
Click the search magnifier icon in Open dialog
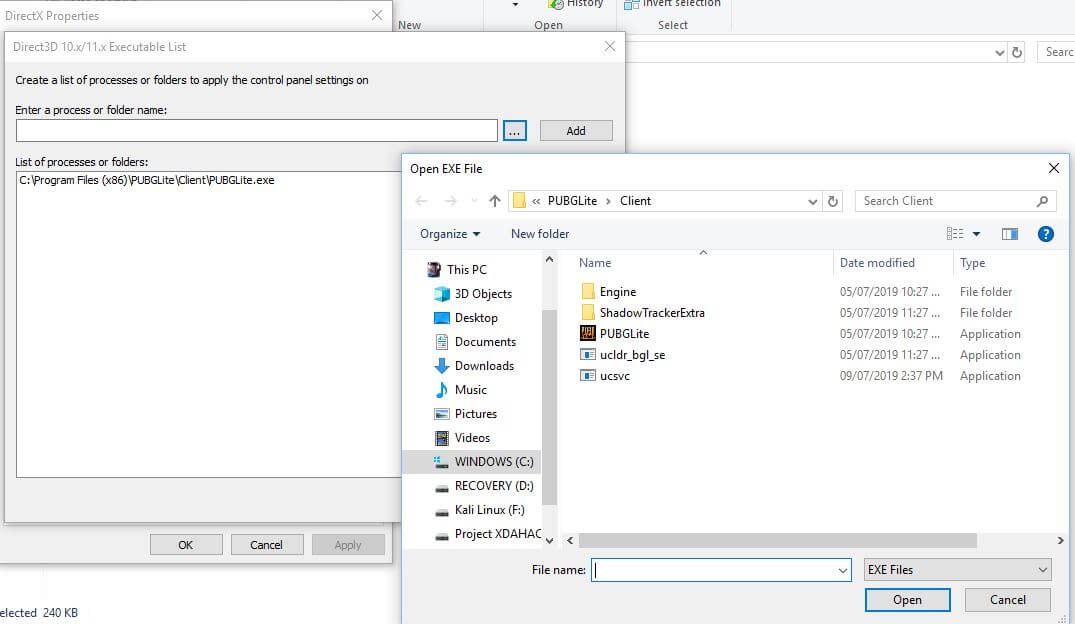click(1042, 201)
